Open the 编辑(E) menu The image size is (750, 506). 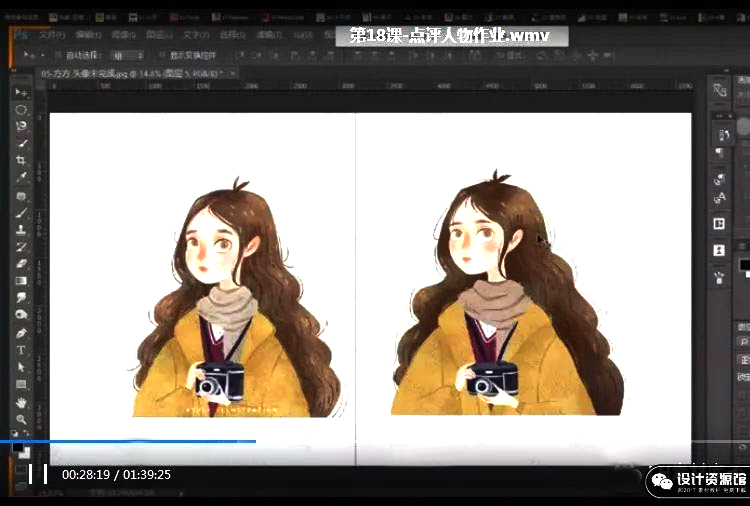tap(88, 35)
